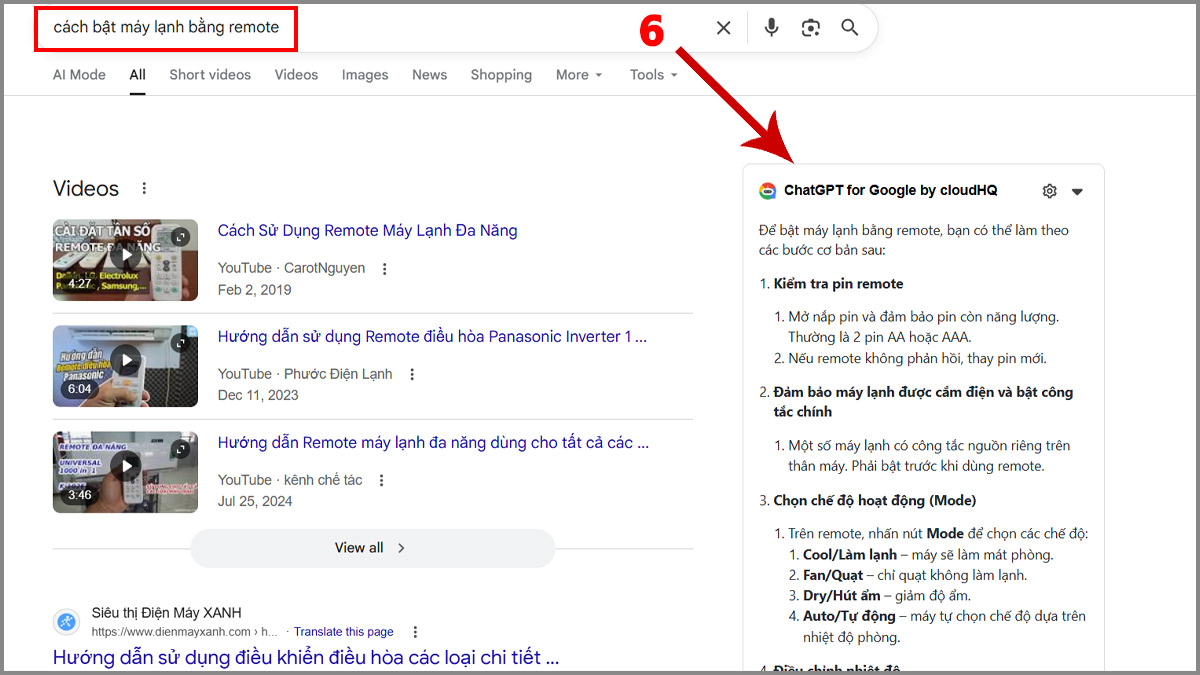Click the Siêu thị Điện Máy XANH site name

click(x=167, y=613)
